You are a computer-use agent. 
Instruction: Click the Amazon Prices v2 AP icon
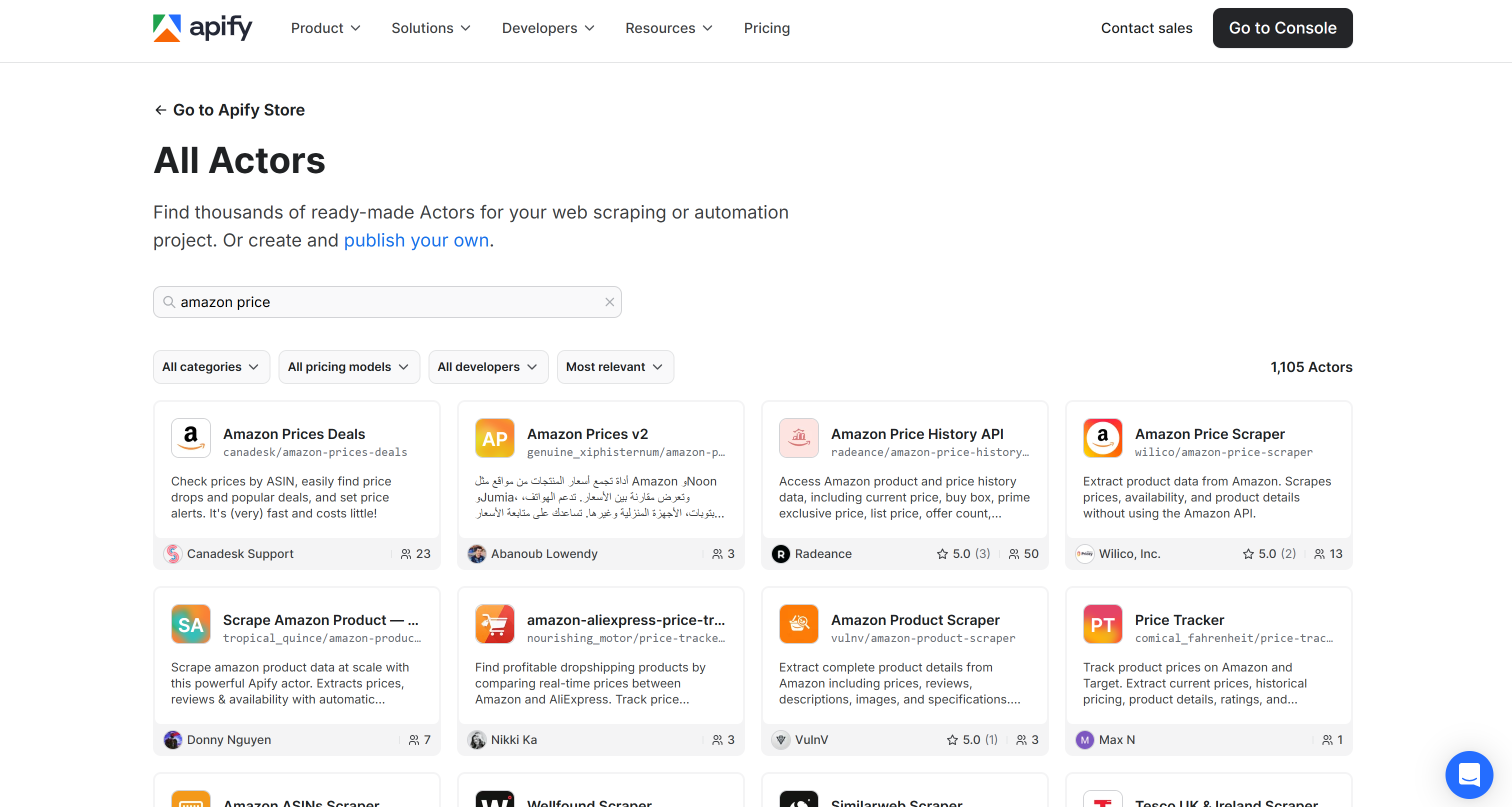[494, 438]
